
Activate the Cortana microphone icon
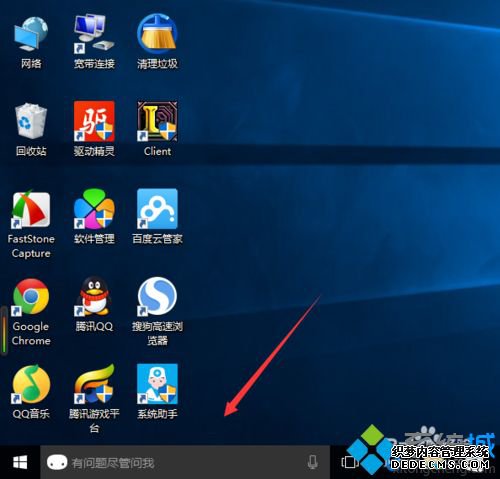[x=312, y=462]
